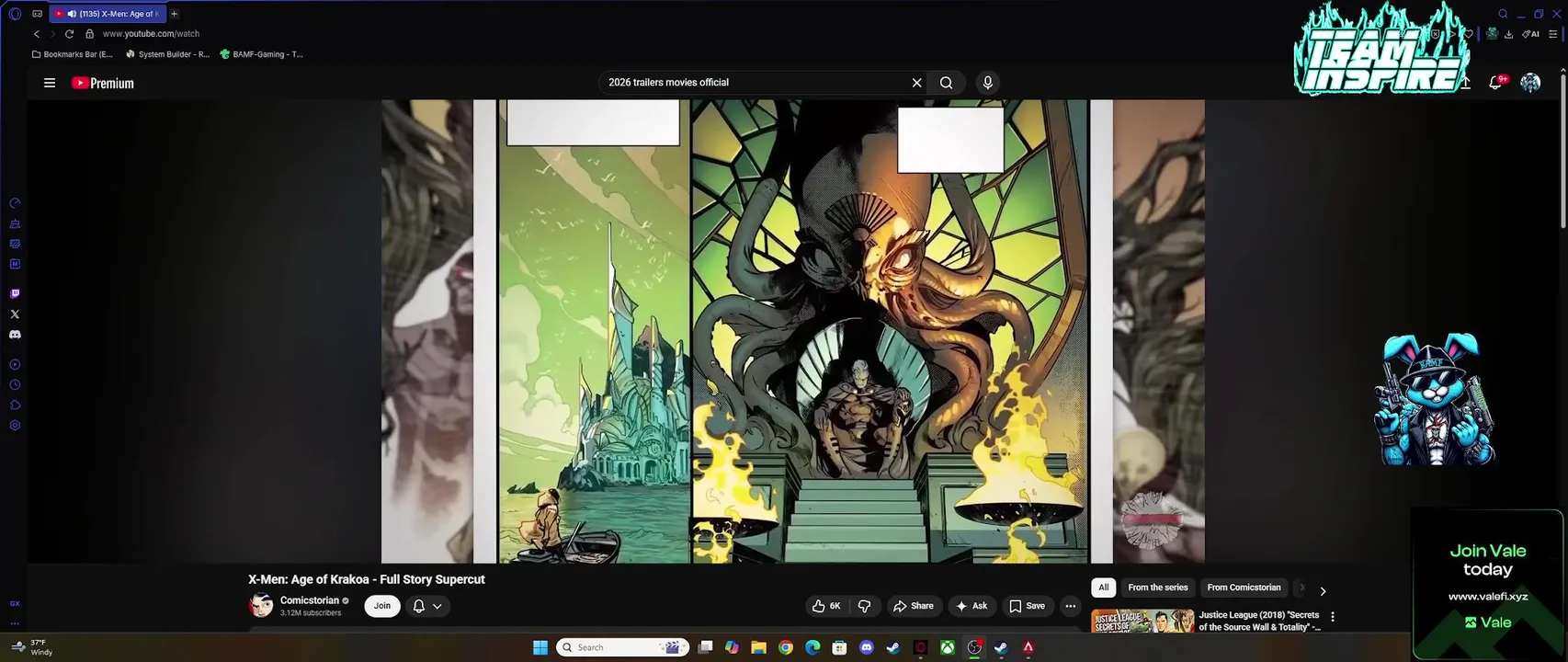Open X from Opera sidebar
Viewport: 1568px width, 662px height.
pyautogui.click(x=15, y=314)
